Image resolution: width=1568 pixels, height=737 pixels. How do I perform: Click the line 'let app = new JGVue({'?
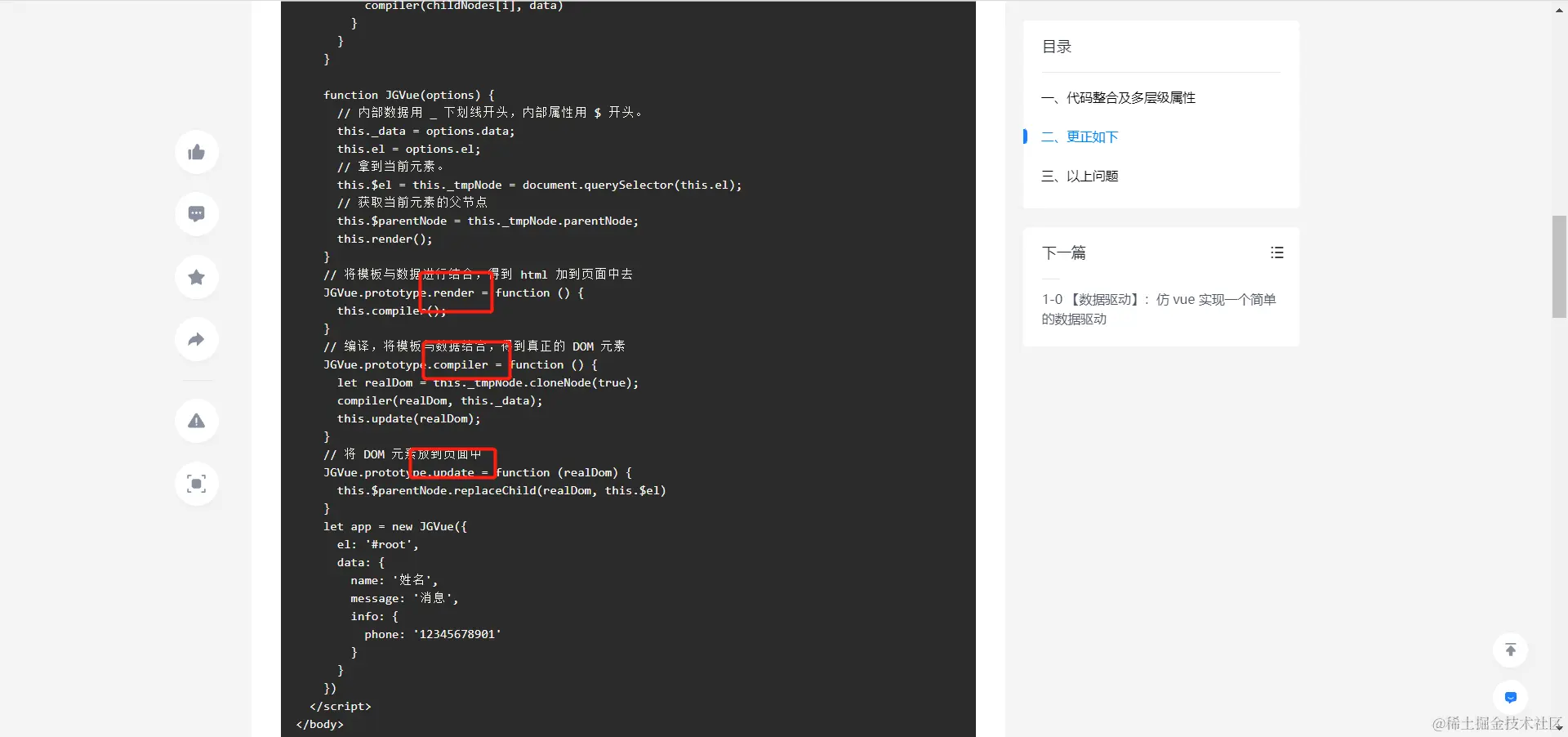tap(395, 526)
